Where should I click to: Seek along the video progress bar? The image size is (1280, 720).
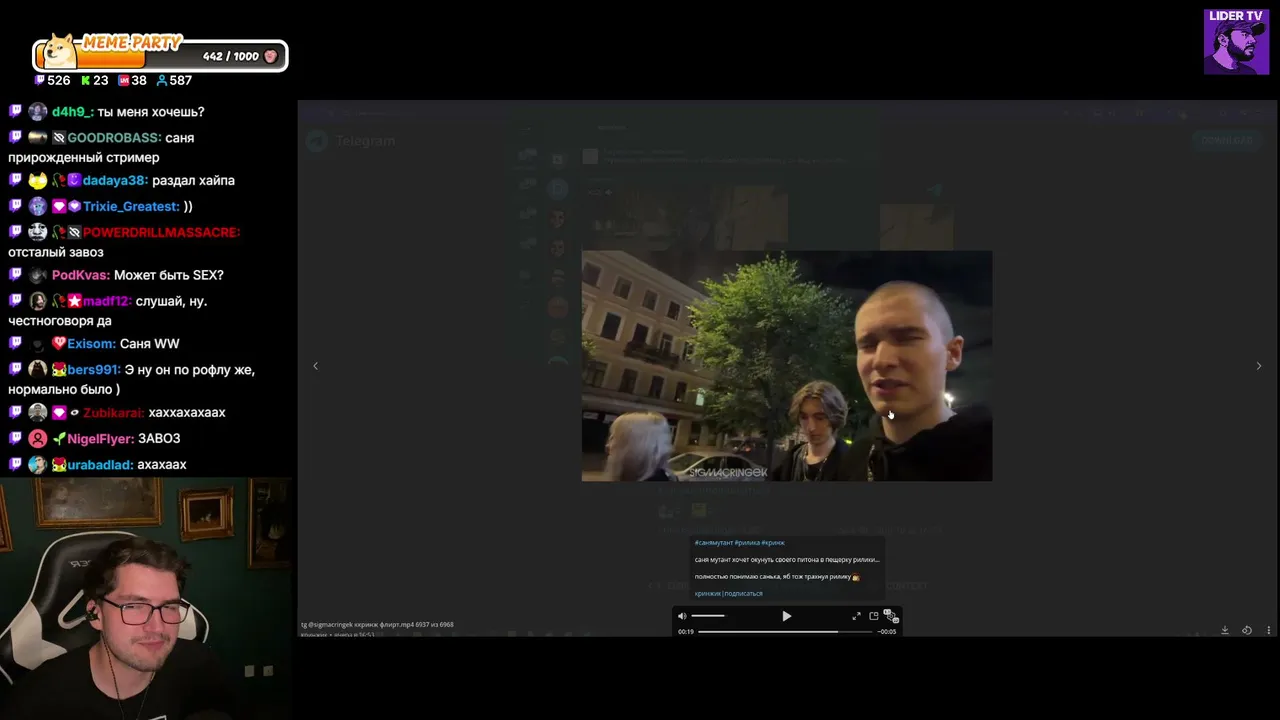(785, 632)
